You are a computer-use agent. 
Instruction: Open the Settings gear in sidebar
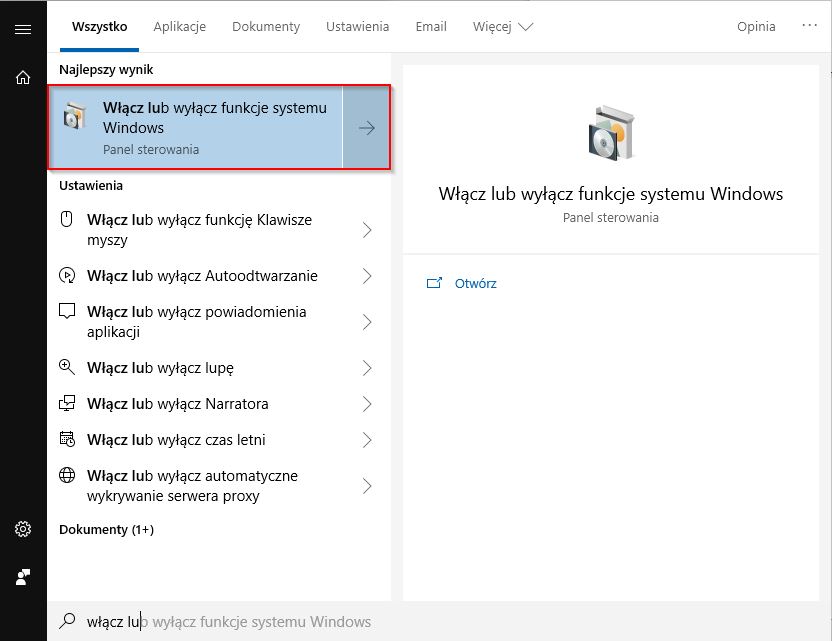(x=23, y=529)
